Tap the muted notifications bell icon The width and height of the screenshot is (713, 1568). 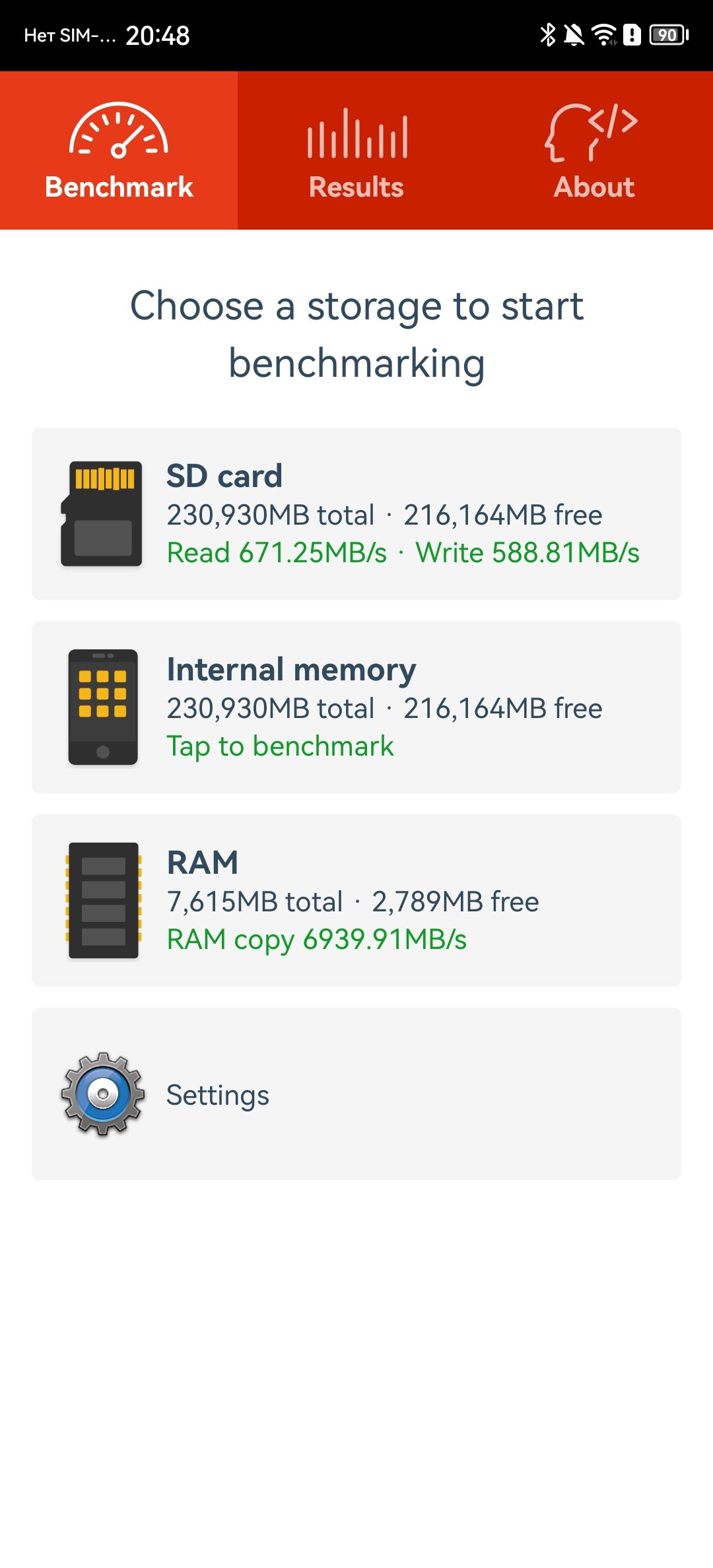574,35
